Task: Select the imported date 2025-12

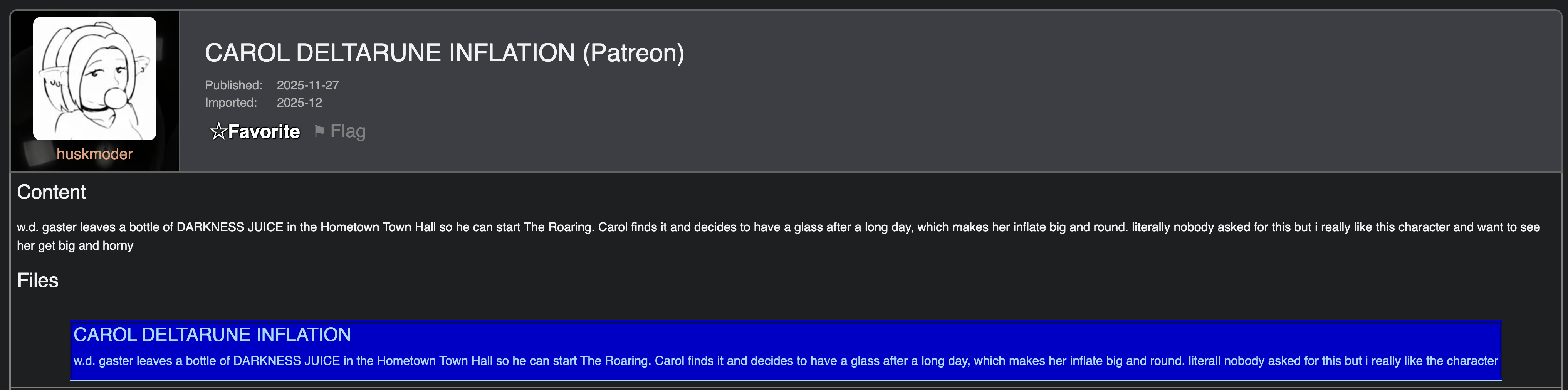Action: click(x=299, y=103)
